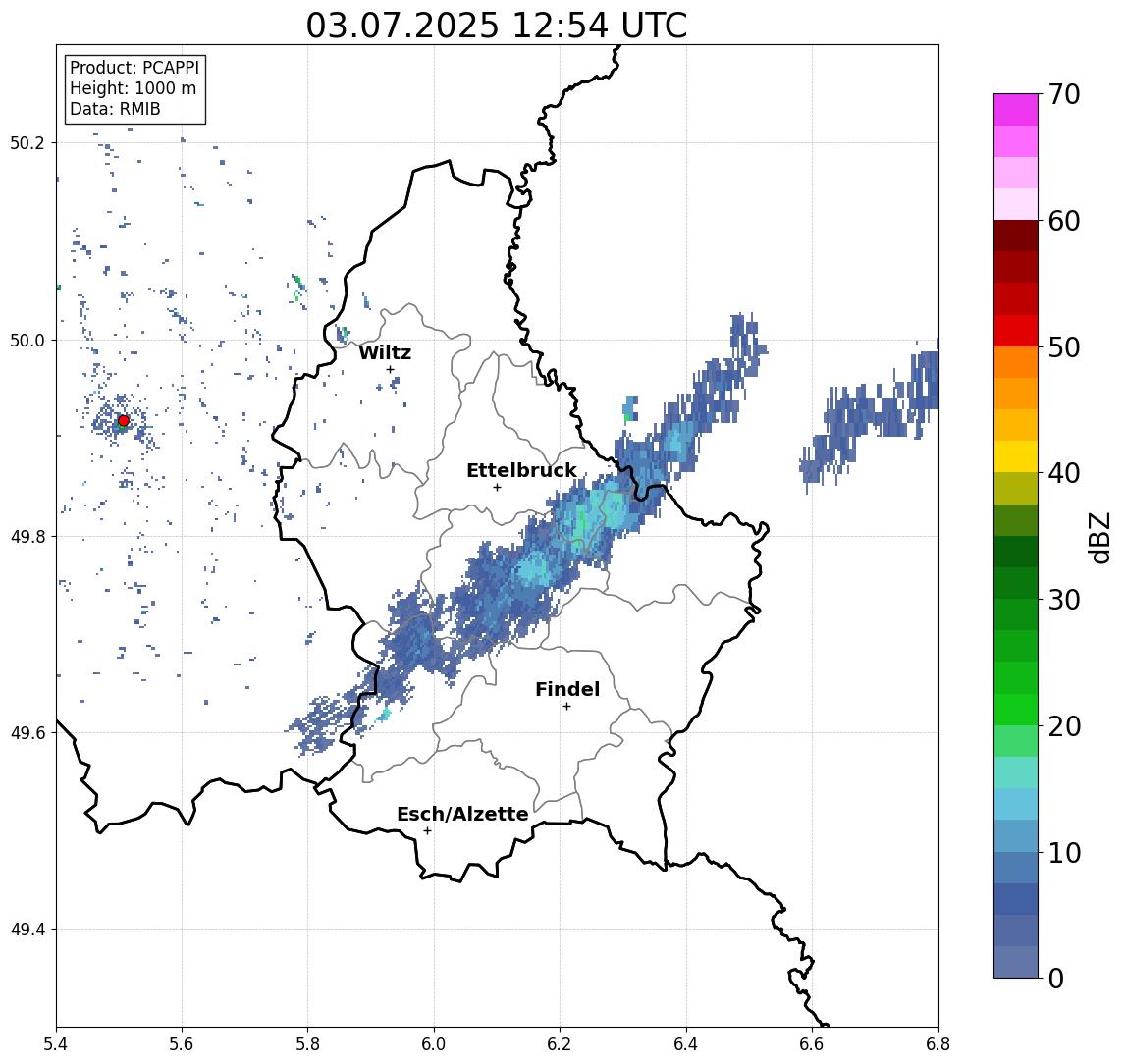Click the longitude tick label 5.4
Viewport: 1124px width, 1064px height.
pyautogui.click(x=56, y=1044)
